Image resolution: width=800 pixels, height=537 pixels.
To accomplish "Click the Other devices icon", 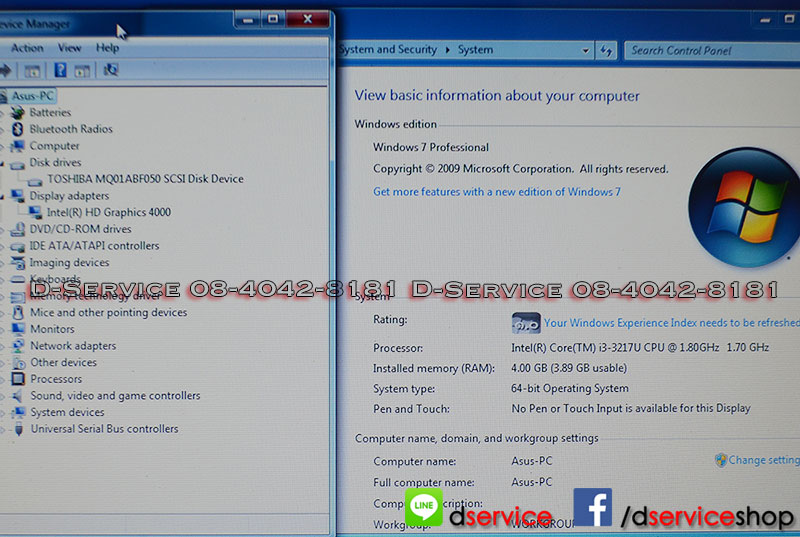I will point(18,363).
